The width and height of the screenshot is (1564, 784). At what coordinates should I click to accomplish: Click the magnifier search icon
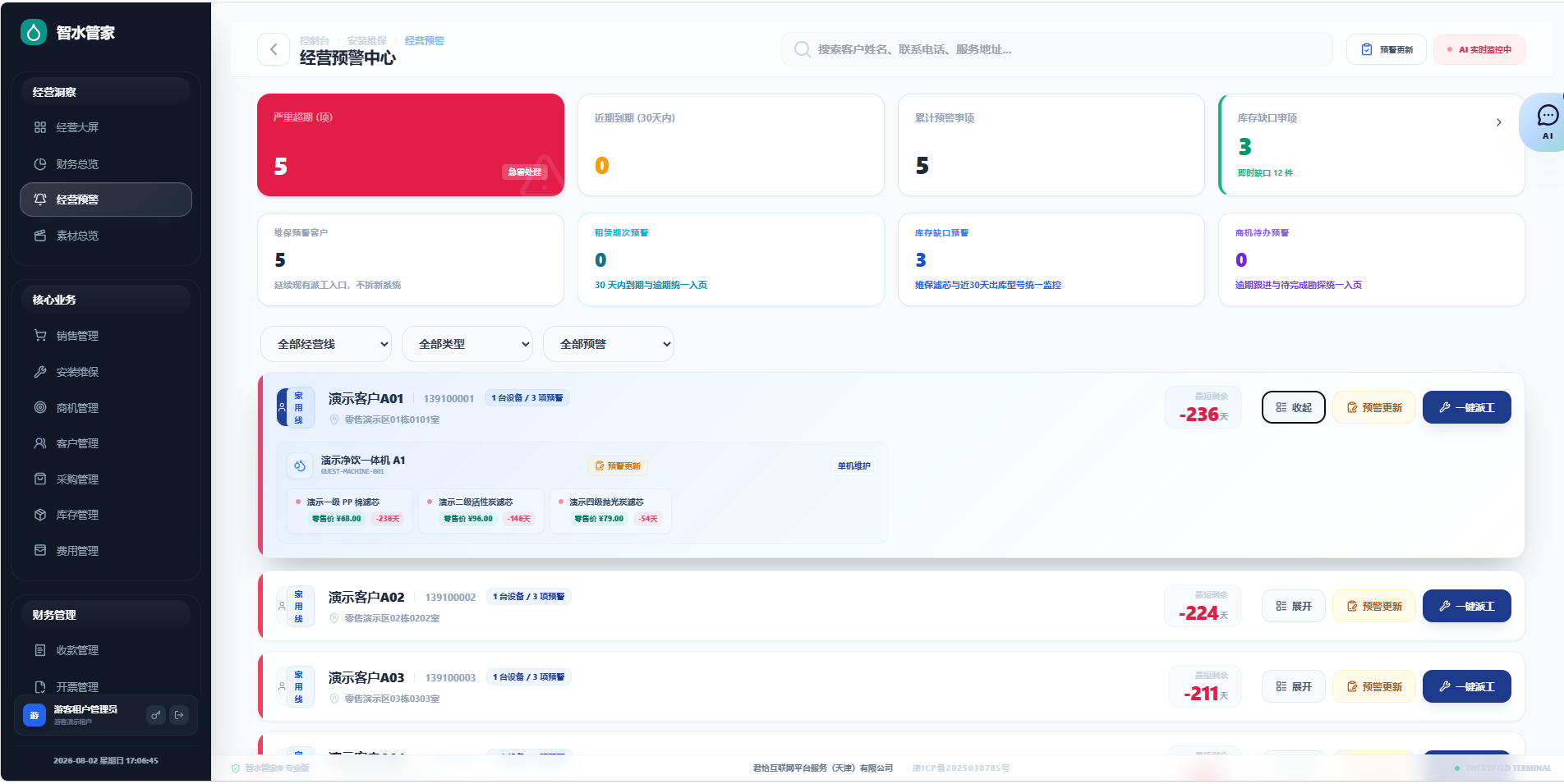tap(802, 49)
